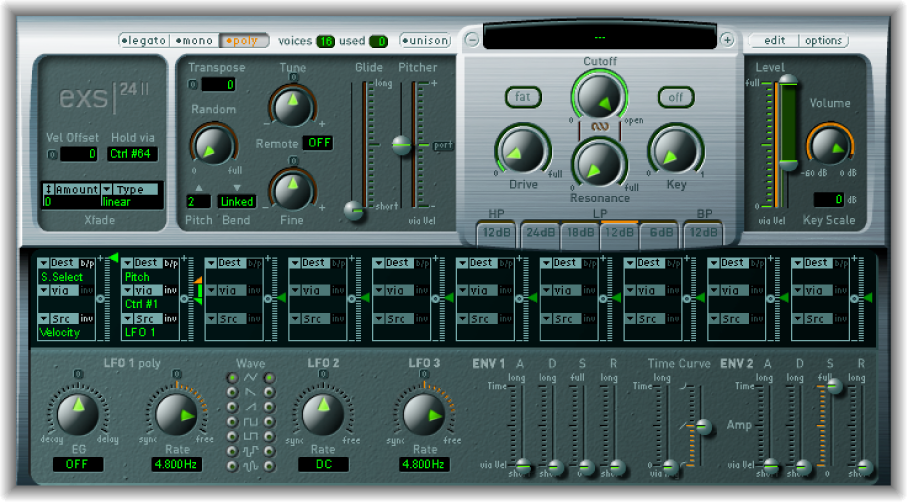Click the Fine tuning knob
This screenshot has height=502, width=908.
[293, 190]
